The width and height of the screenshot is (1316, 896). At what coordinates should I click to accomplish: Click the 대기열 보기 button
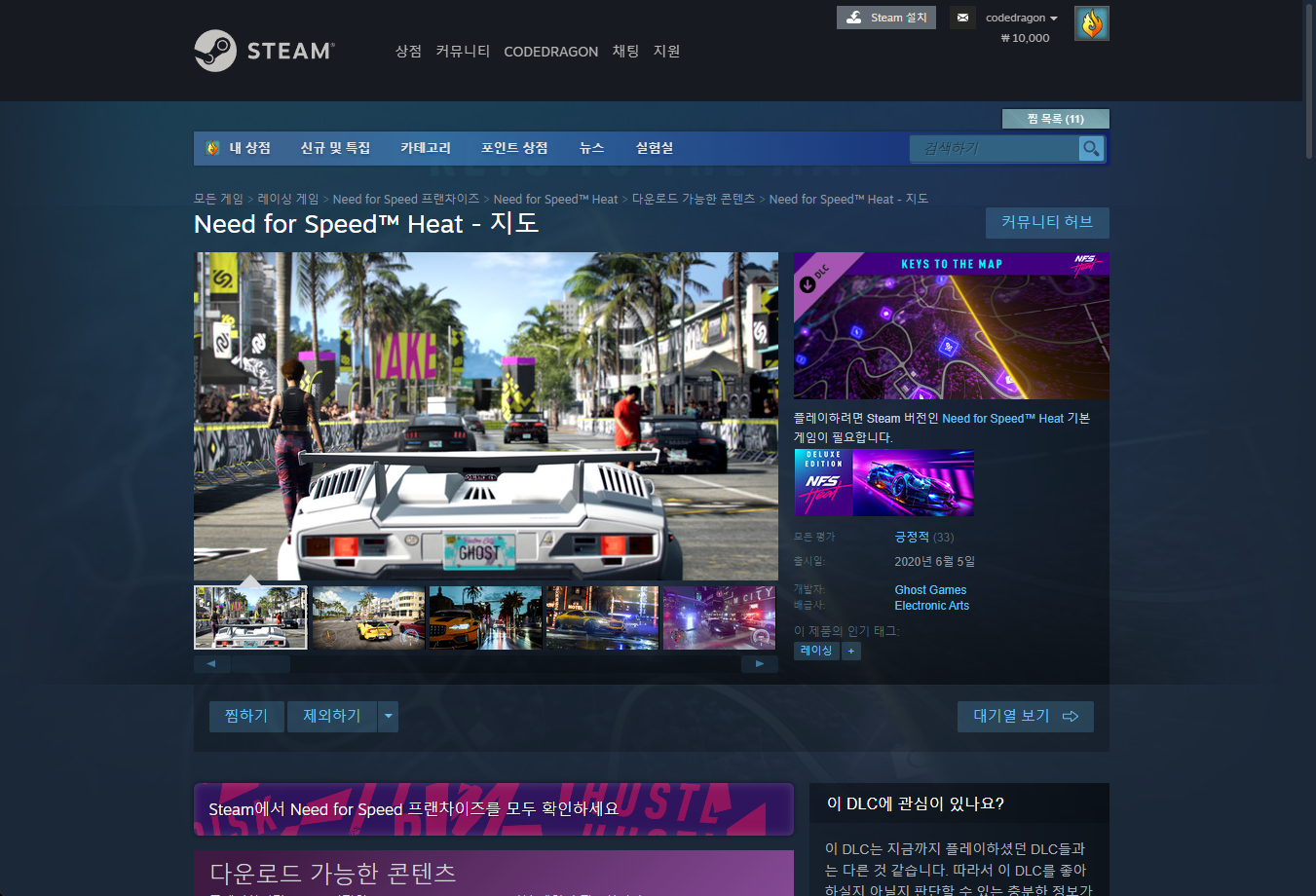tap(1026, 716)
